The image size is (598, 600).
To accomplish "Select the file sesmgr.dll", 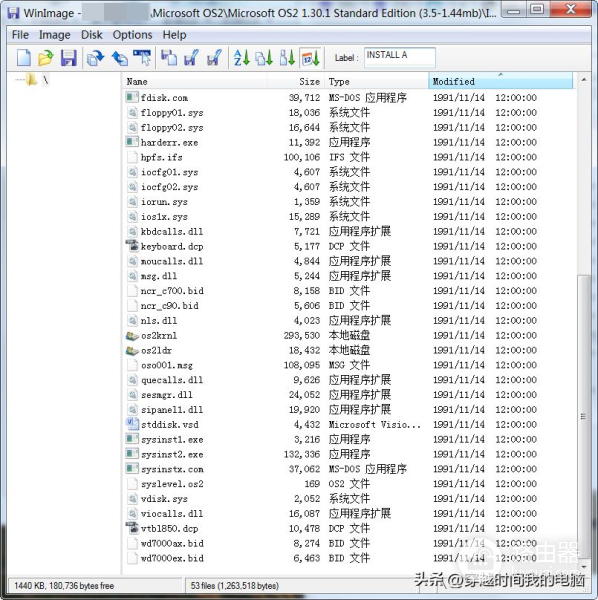I will [x=167, y=395].
